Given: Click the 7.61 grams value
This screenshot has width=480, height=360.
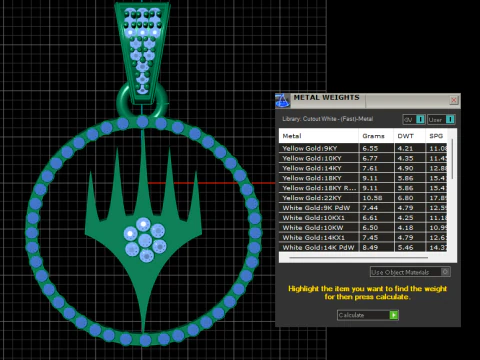Looking at the screenshot, I should pyautogui.click(x=370, y=168).
